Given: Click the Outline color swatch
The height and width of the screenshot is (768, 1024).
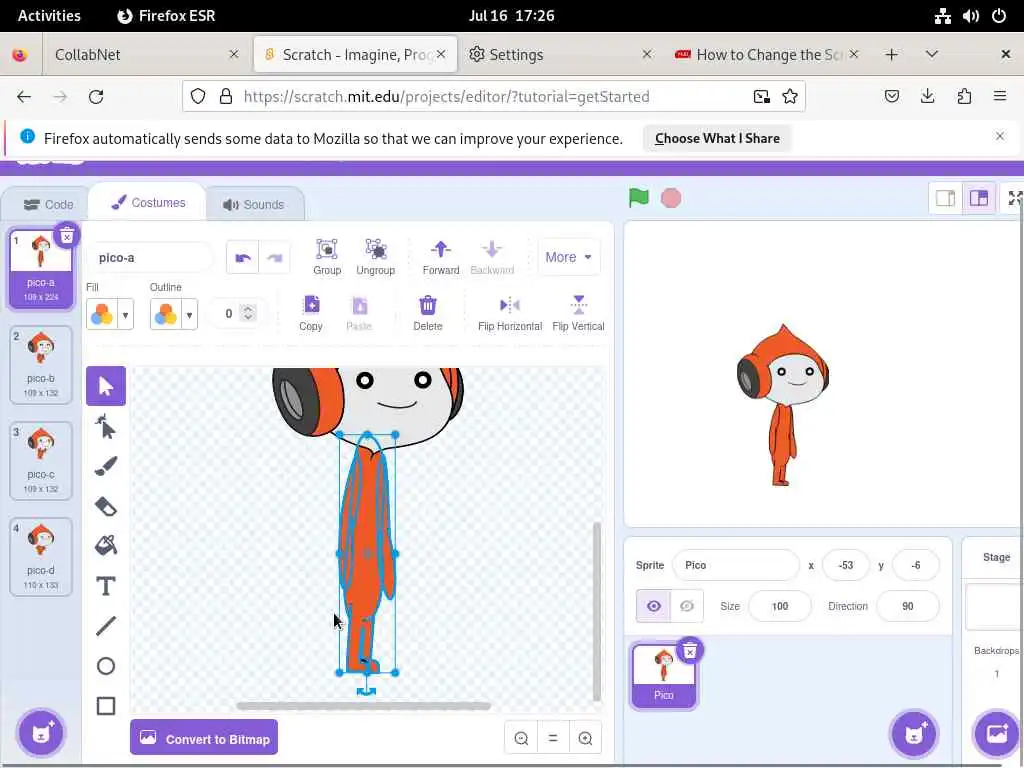Looking at the screenshot, I should 166,315.
